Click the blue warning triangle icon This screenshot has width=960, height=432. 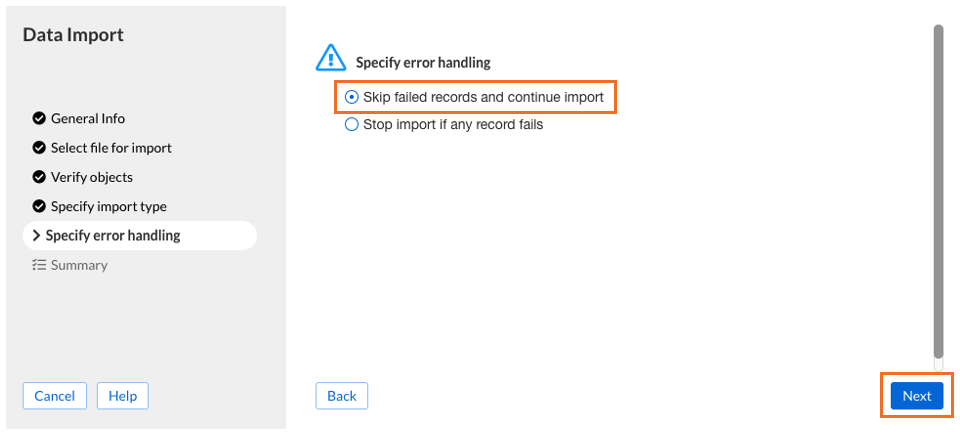click(331, 58)
